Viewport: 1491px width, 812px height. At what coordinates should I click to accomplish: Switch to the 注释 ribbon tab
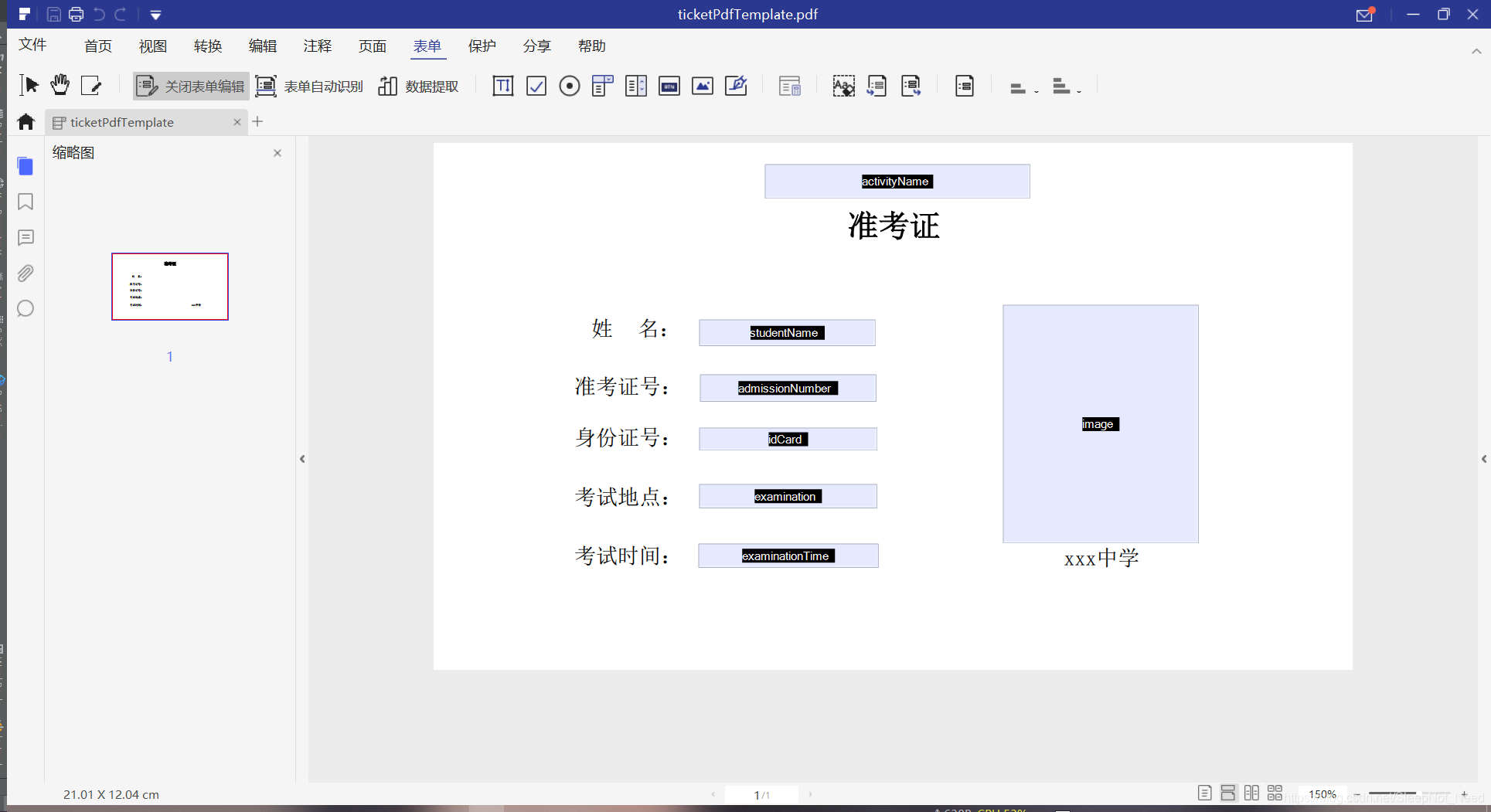tap(317, 46)
